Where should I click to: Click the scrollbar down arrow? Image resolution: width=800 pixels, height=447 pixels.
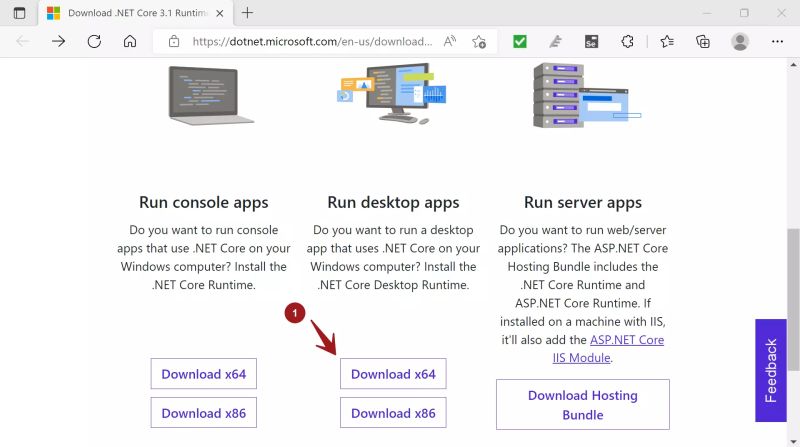793,441
